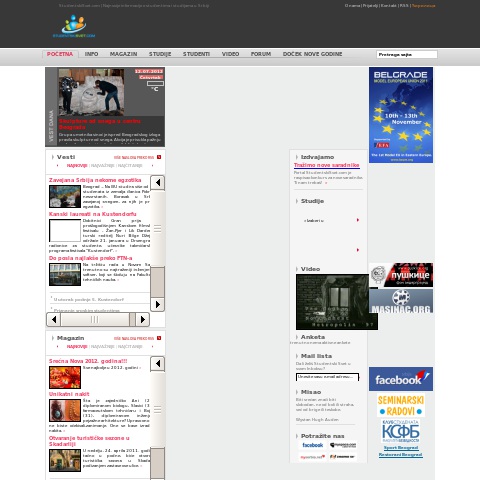Expand the first Studije red arrow
Screen dimensions: 480x480
click(358, 220)
